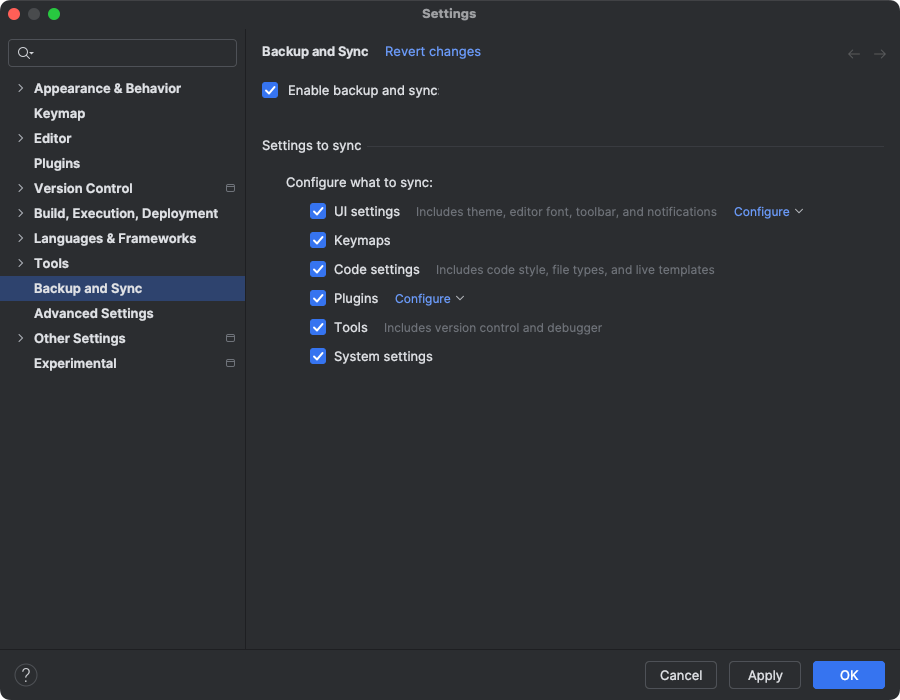Open the Keymap settings page
This screenshot has height=700, width=900.
59,113
